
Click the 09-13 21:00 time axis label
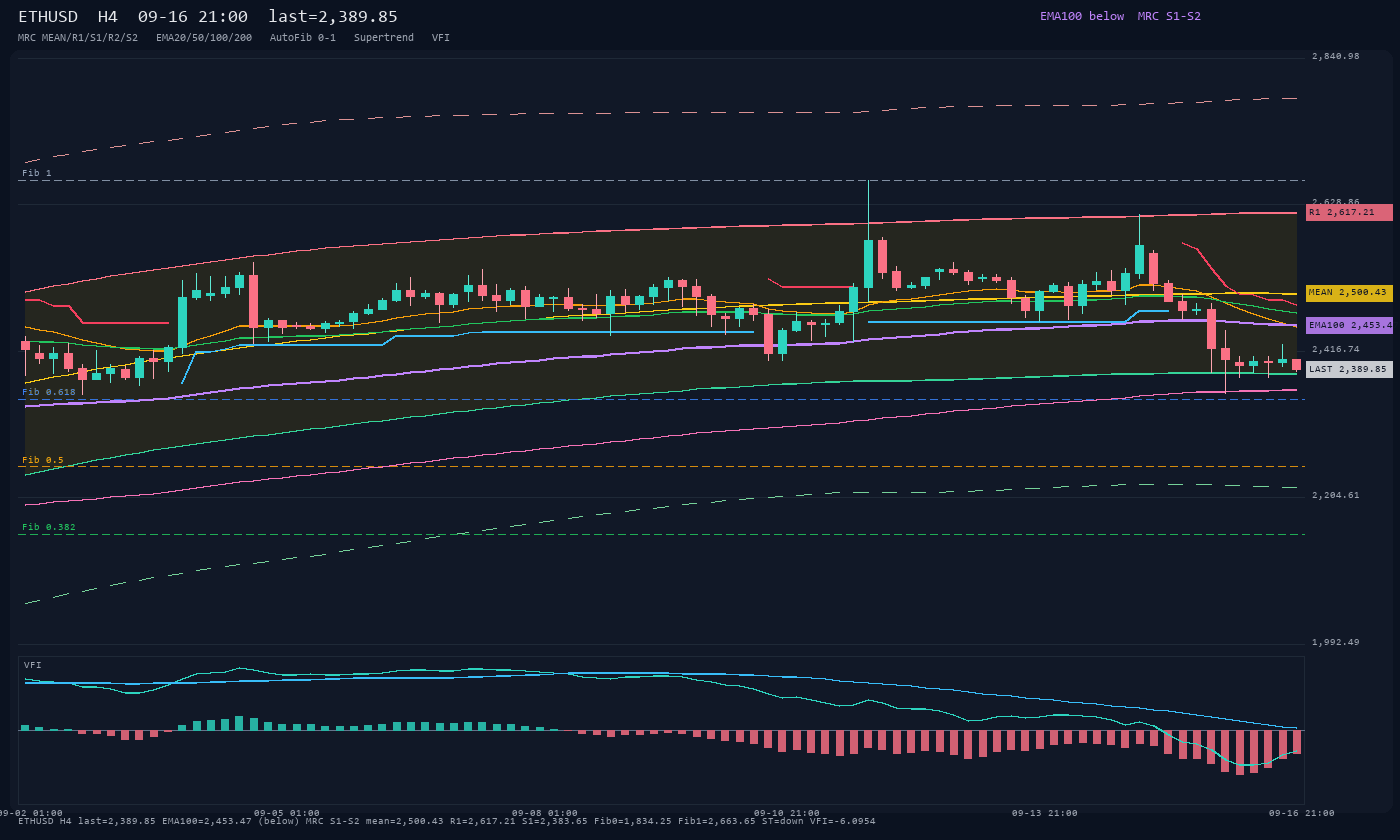pyautogui.click(x=1045, y=813)
